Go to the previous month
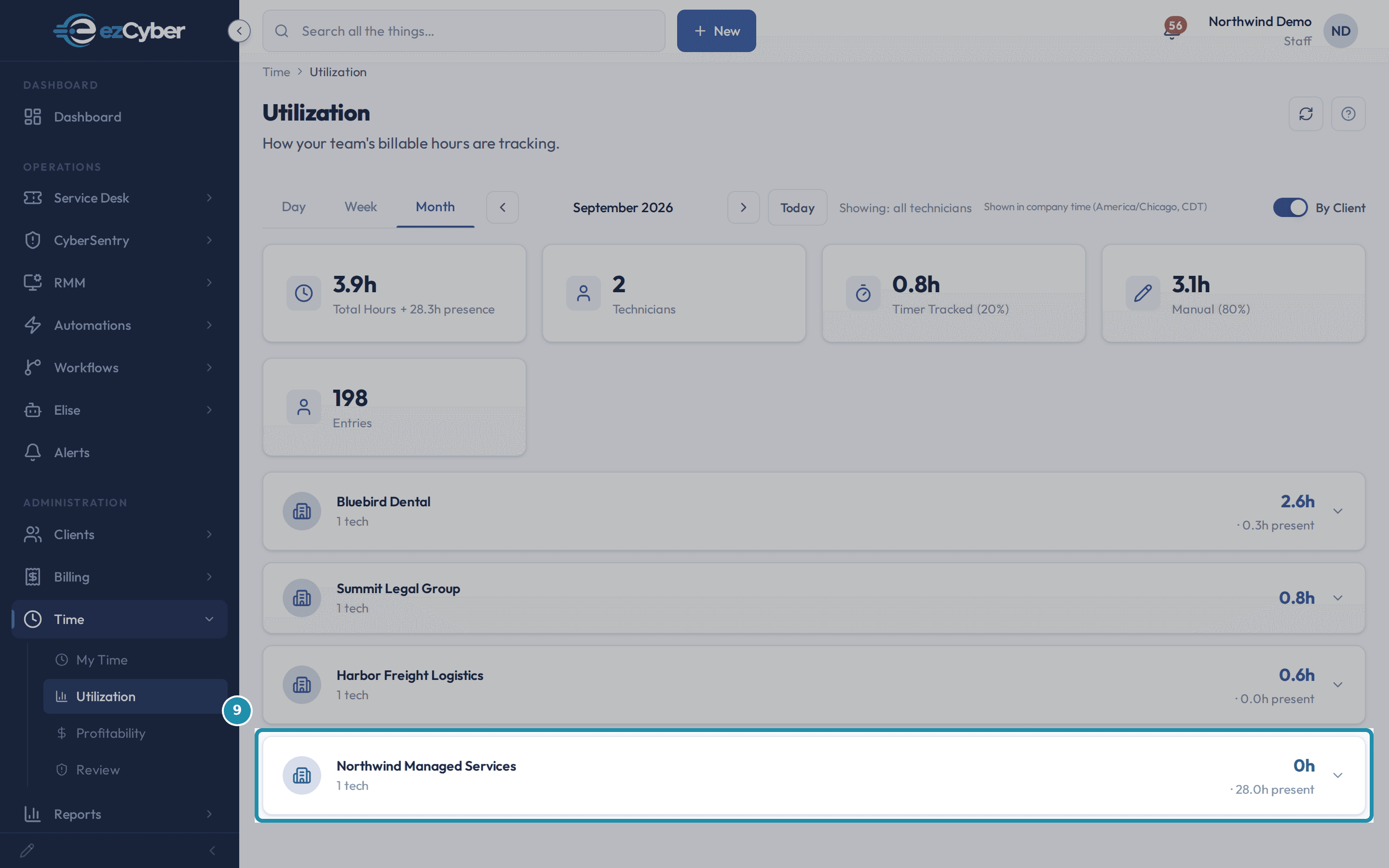 click(502, 208)
